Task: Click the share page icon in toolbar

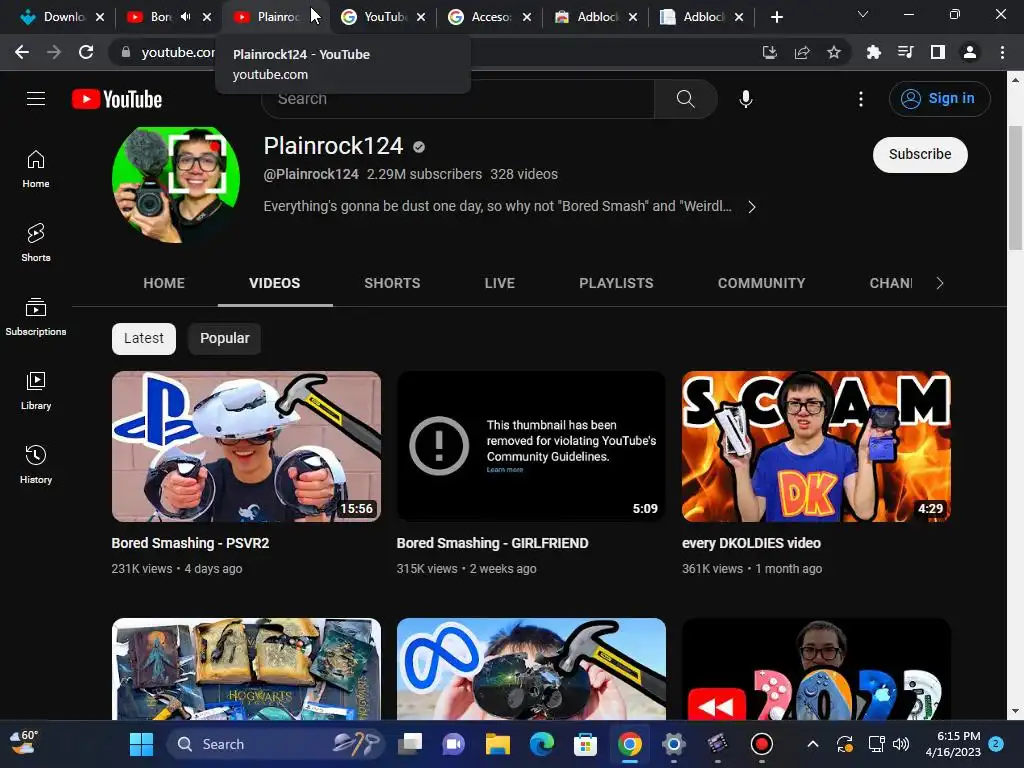Action: tap(801, 52)
